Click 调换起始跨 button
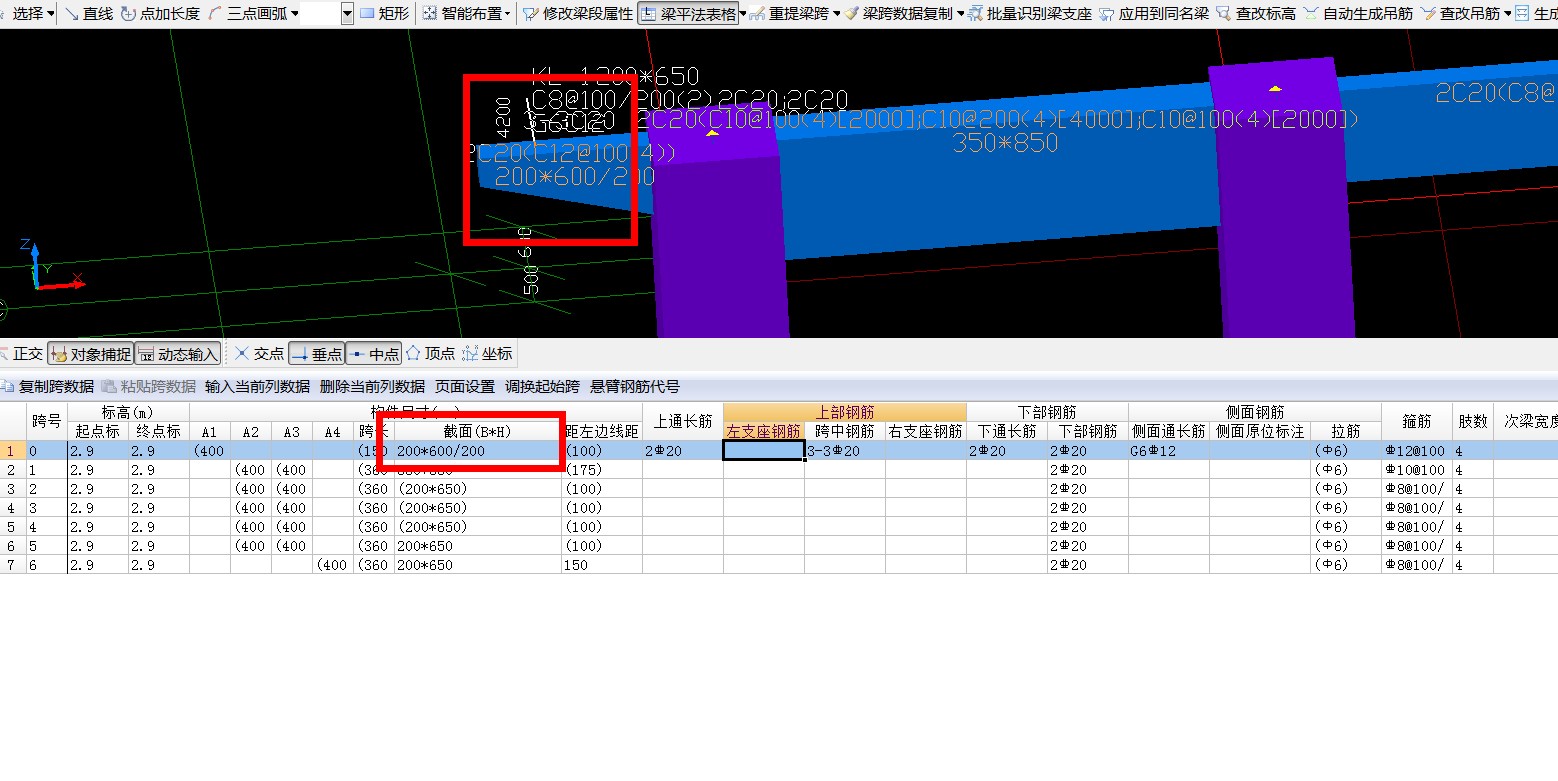1558x781 pixels. [x=542, y=387]
